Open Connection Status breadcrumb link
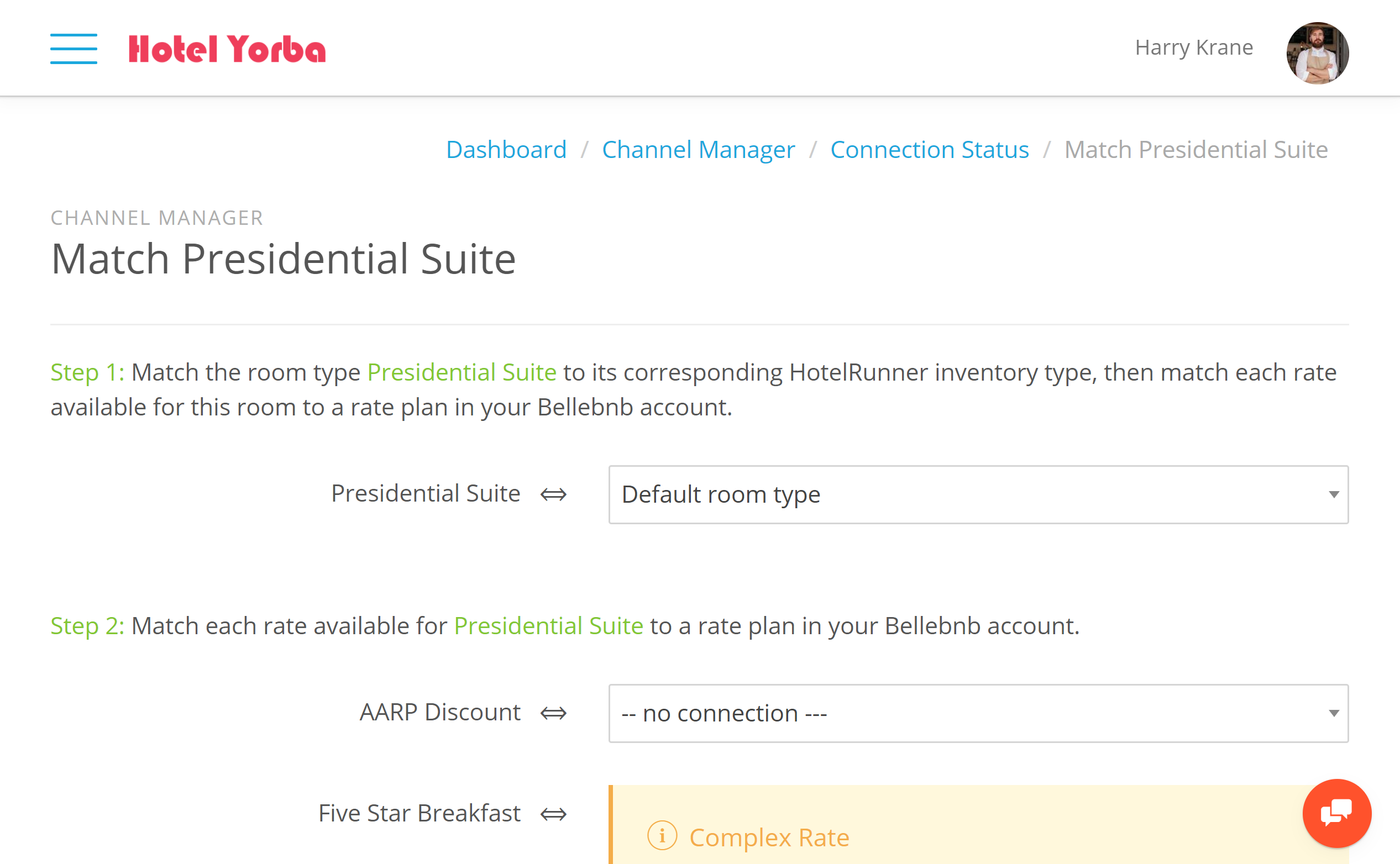Image resolution: width=1400 pixels, height=864 pixels. tap(930, 150)
